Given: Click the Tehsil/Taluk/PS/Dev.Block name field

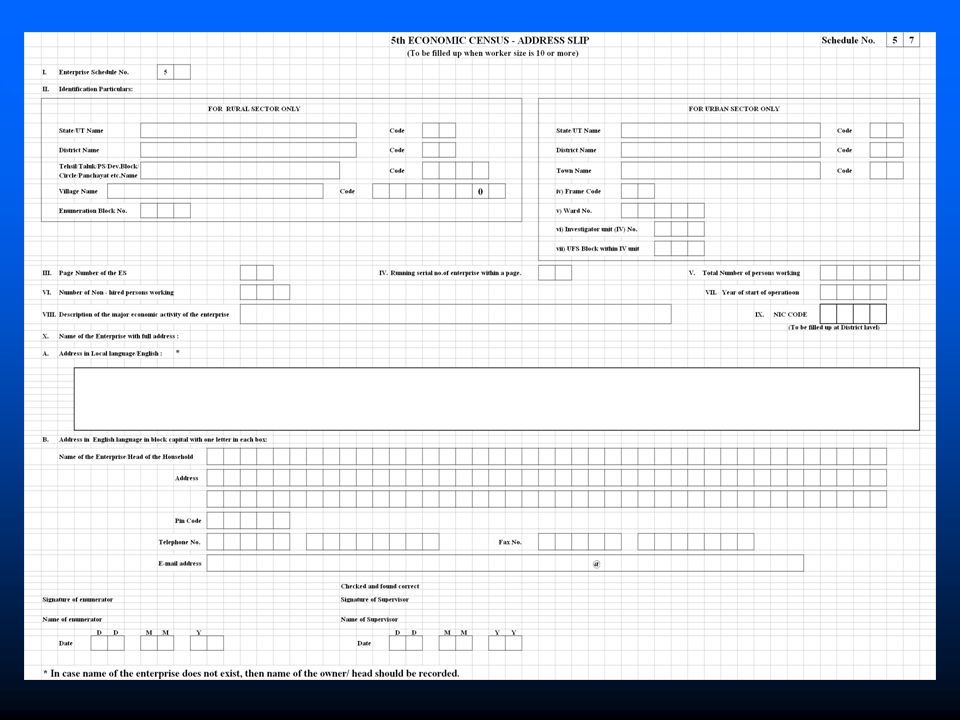Looking at the screenshot, I should 240,170.
